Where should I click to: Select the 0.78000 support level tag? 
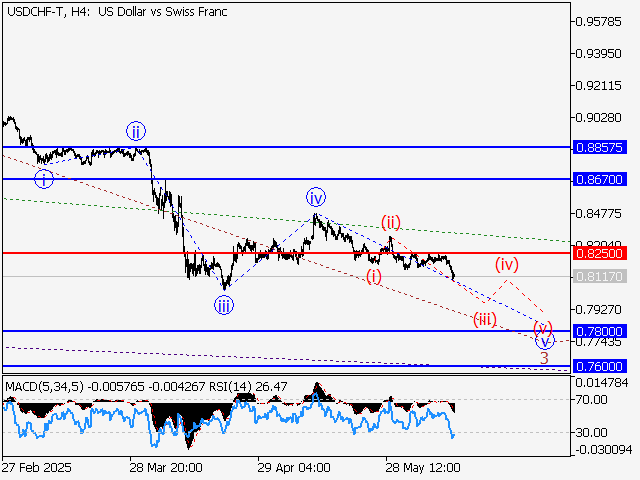click(601, 331)
